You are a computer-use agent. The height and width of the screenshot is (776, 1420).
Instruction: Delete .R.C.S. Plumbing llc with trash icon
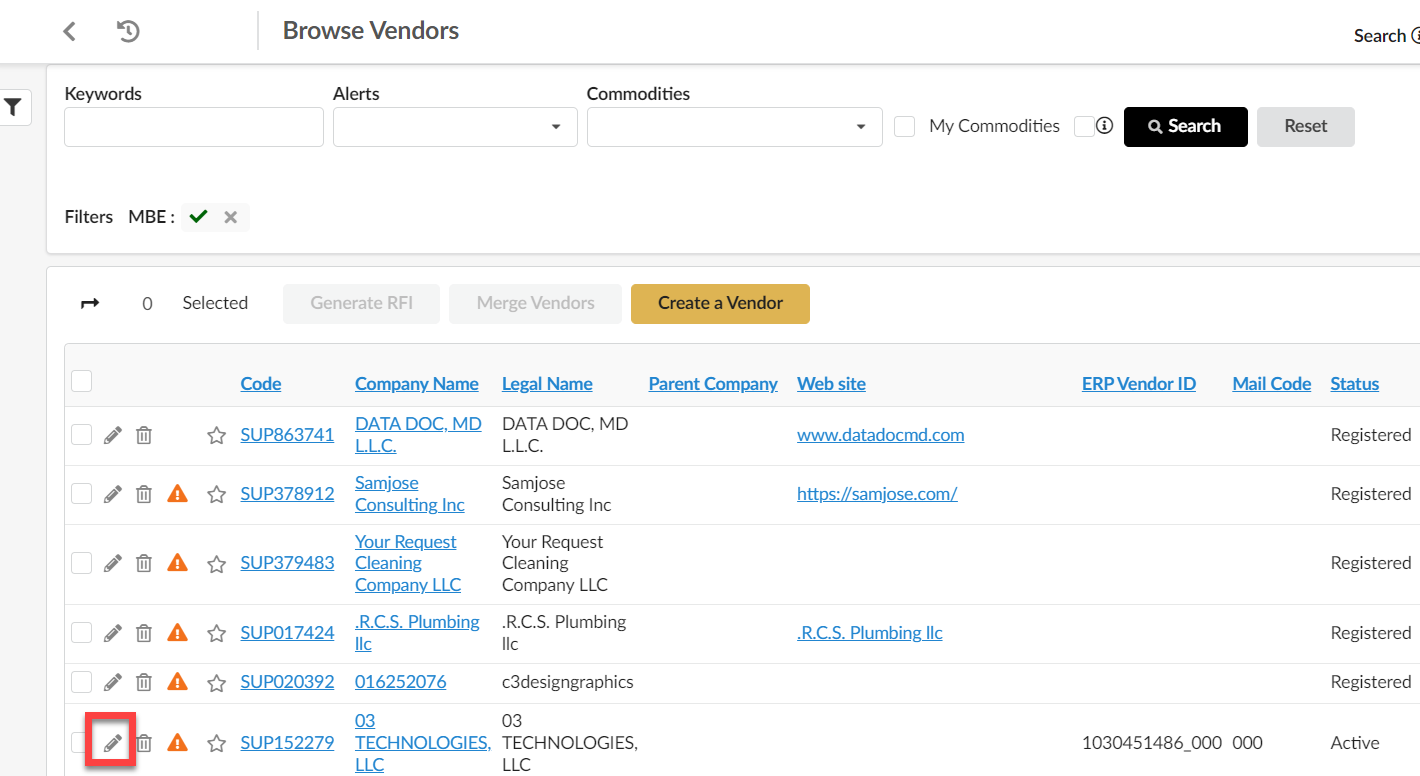coord(144,633)
